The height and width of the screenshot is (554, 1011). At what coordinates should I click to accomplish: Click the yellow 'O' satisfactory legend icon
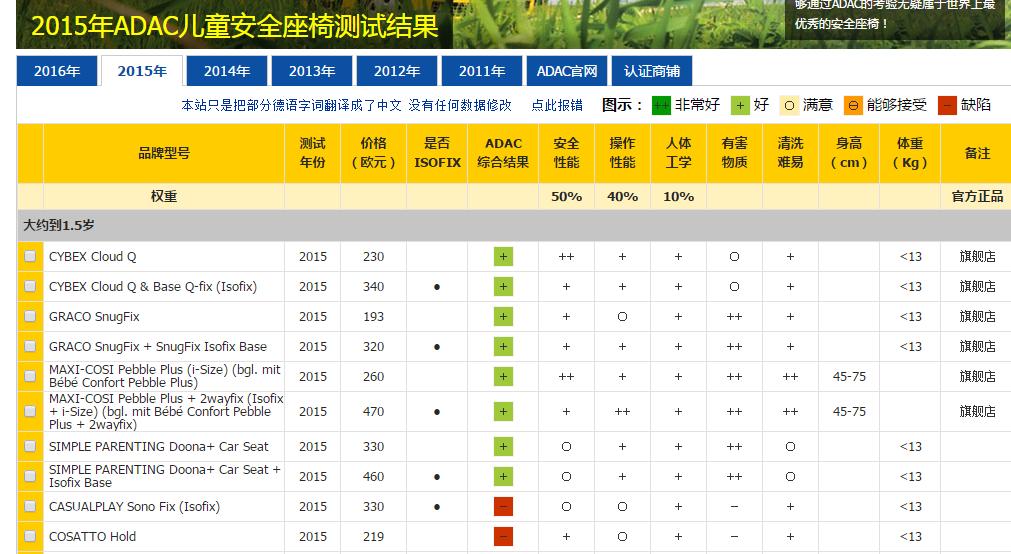pyautogui.click(x=789, y=105)
